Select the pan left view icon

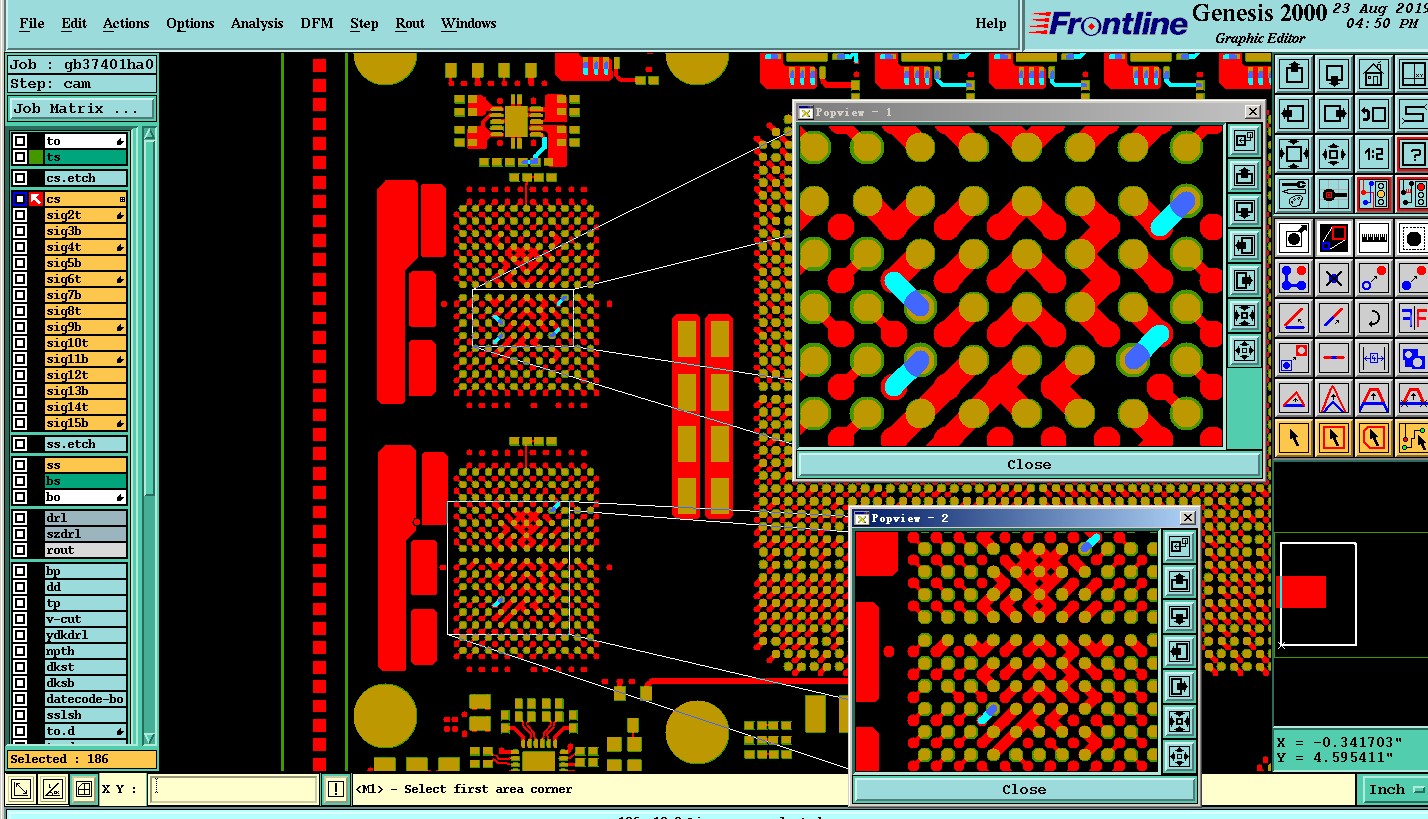coord(1294,114)
